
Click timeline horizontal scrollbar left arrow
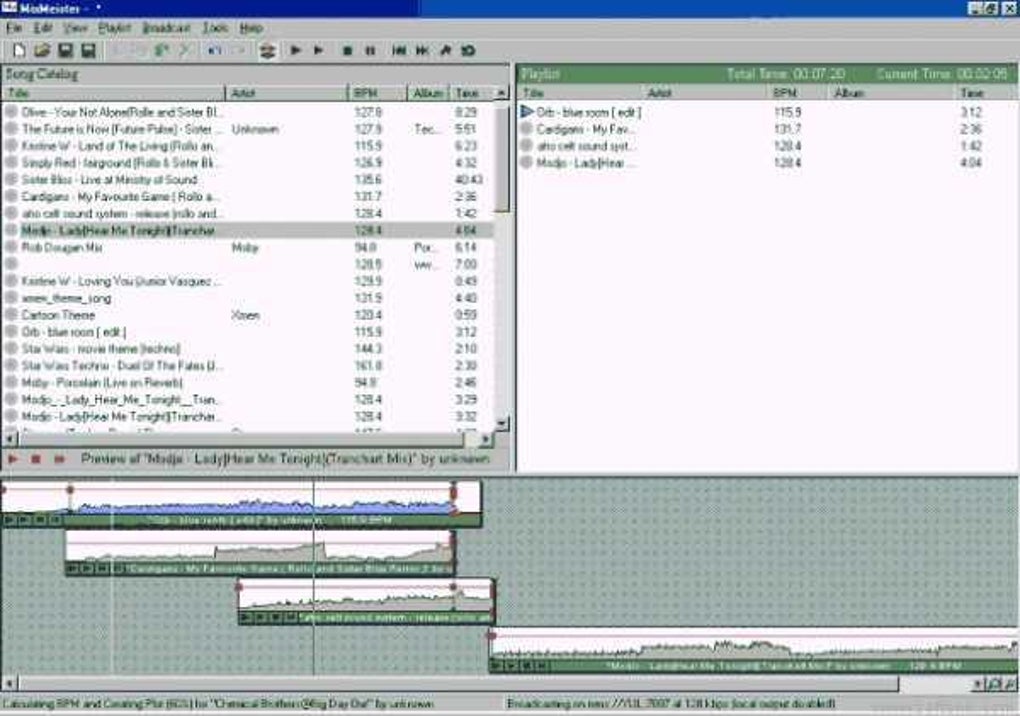tap(9, 683)
